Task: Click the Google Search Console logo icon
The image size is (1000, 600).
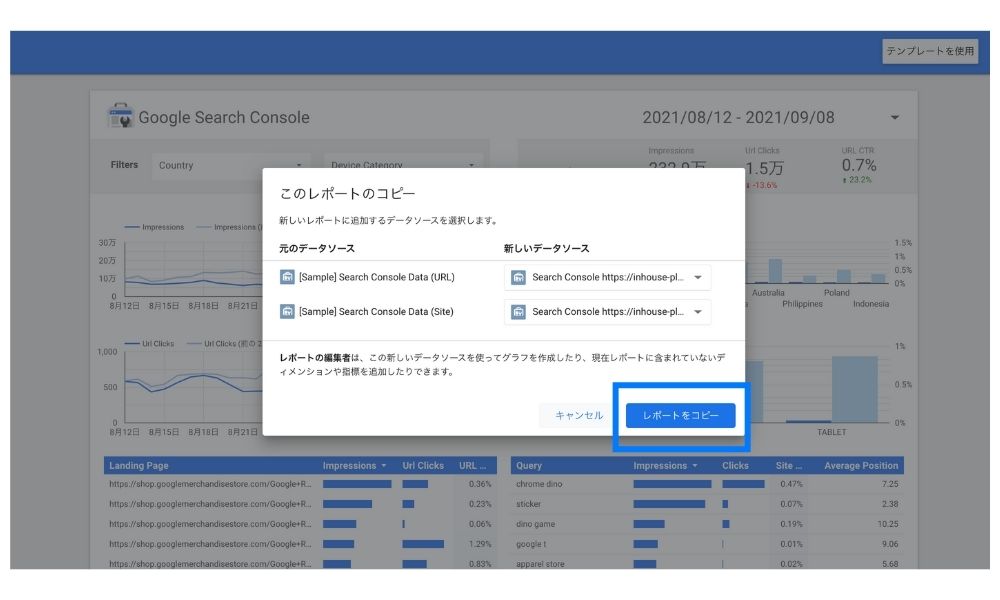Action: 120,115
